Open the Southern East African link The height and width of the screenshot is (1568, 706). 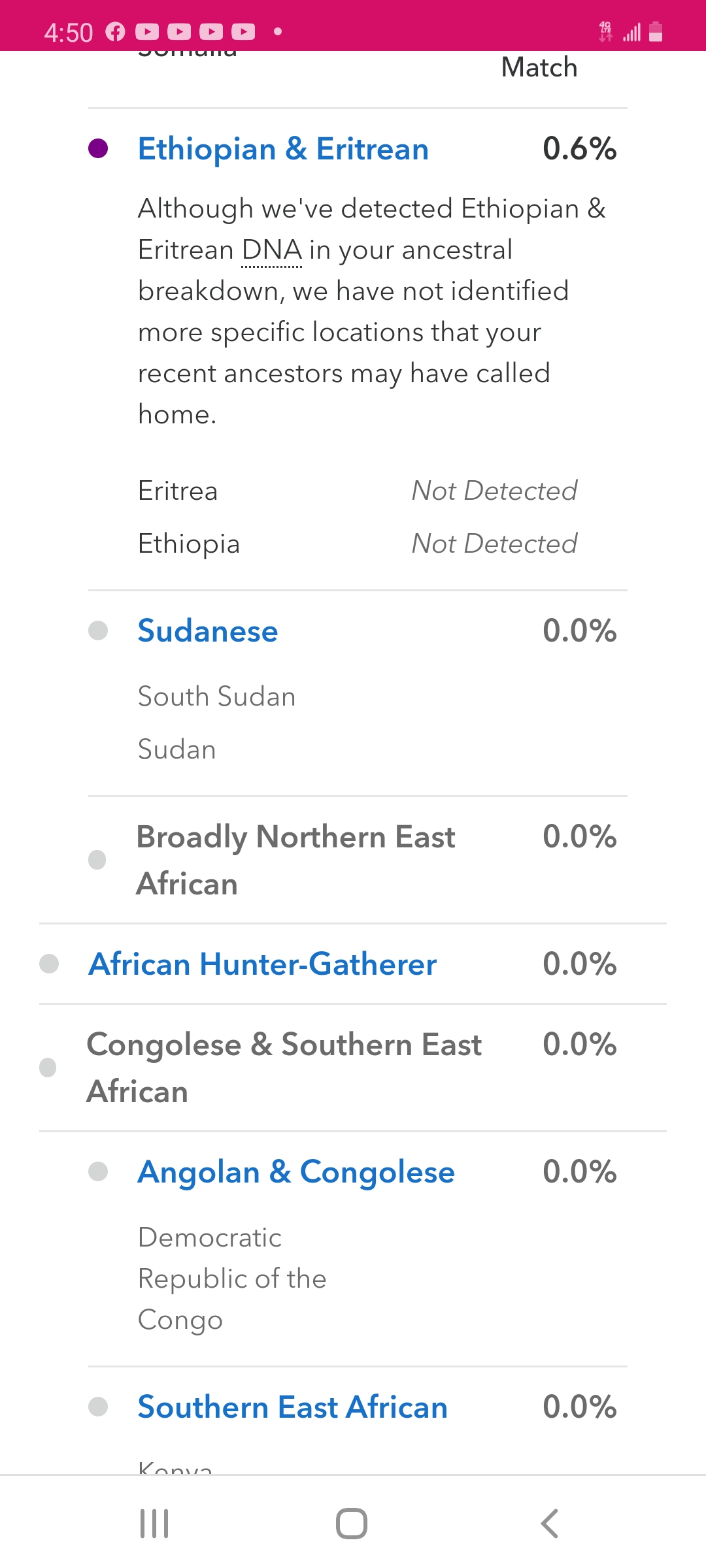[x=293, y=1407]
